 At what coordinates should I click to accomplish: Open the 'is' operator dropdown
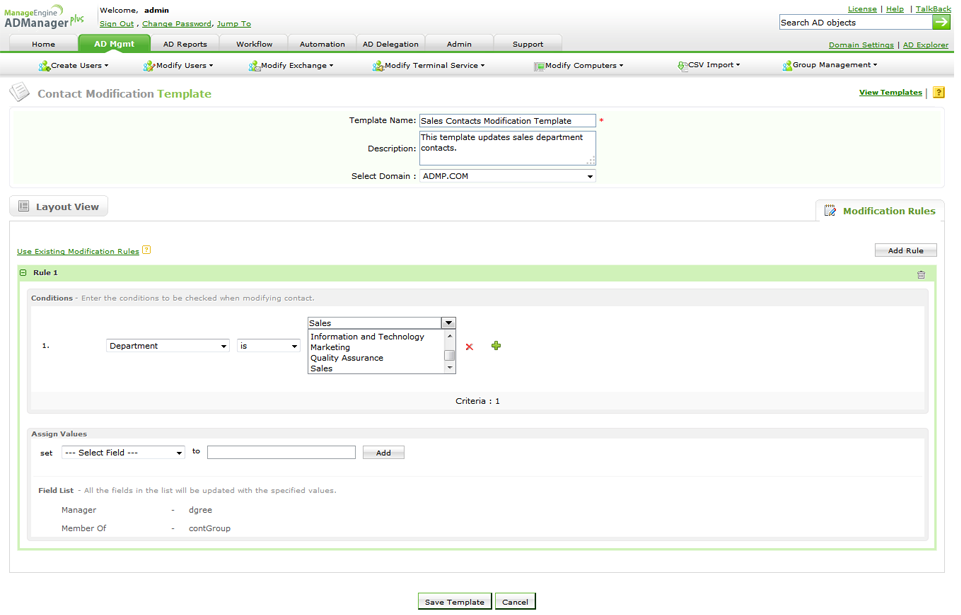click(x=268, y=346)
